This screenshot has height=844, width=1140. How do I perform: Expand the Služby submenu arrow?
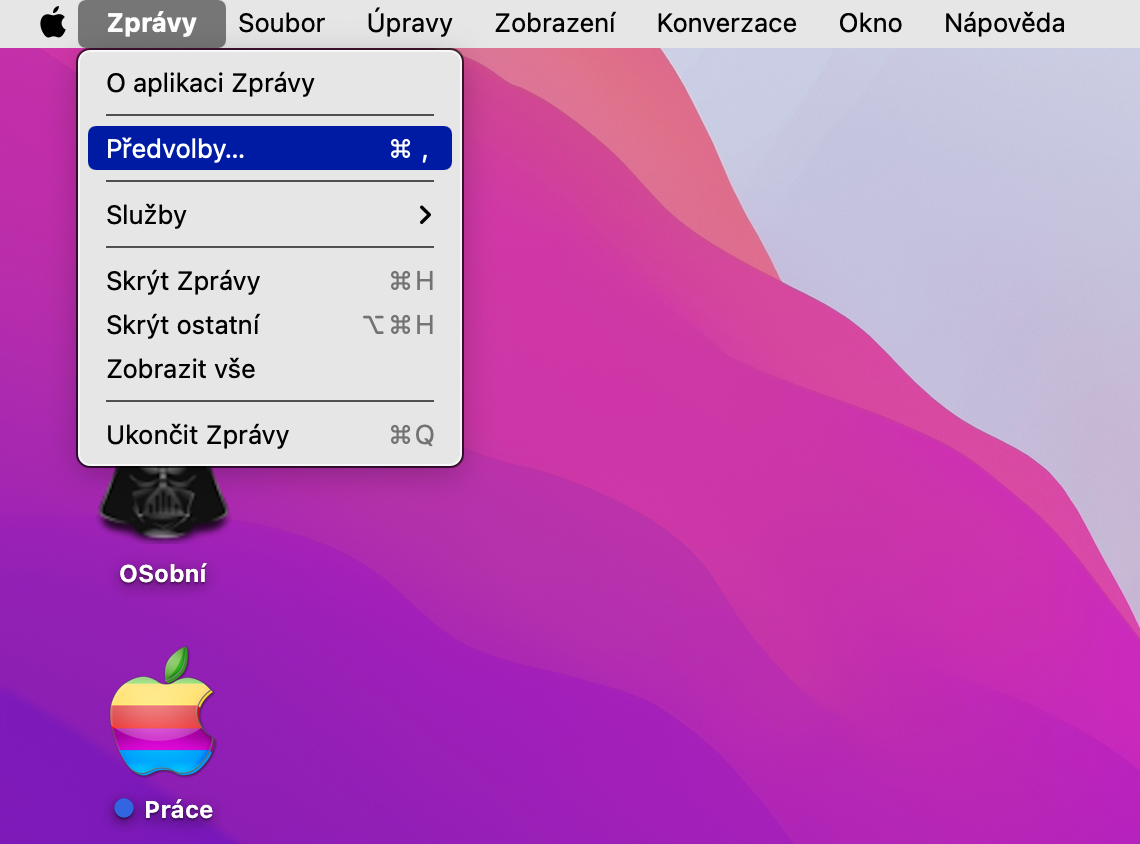click(x=425, y=214)
